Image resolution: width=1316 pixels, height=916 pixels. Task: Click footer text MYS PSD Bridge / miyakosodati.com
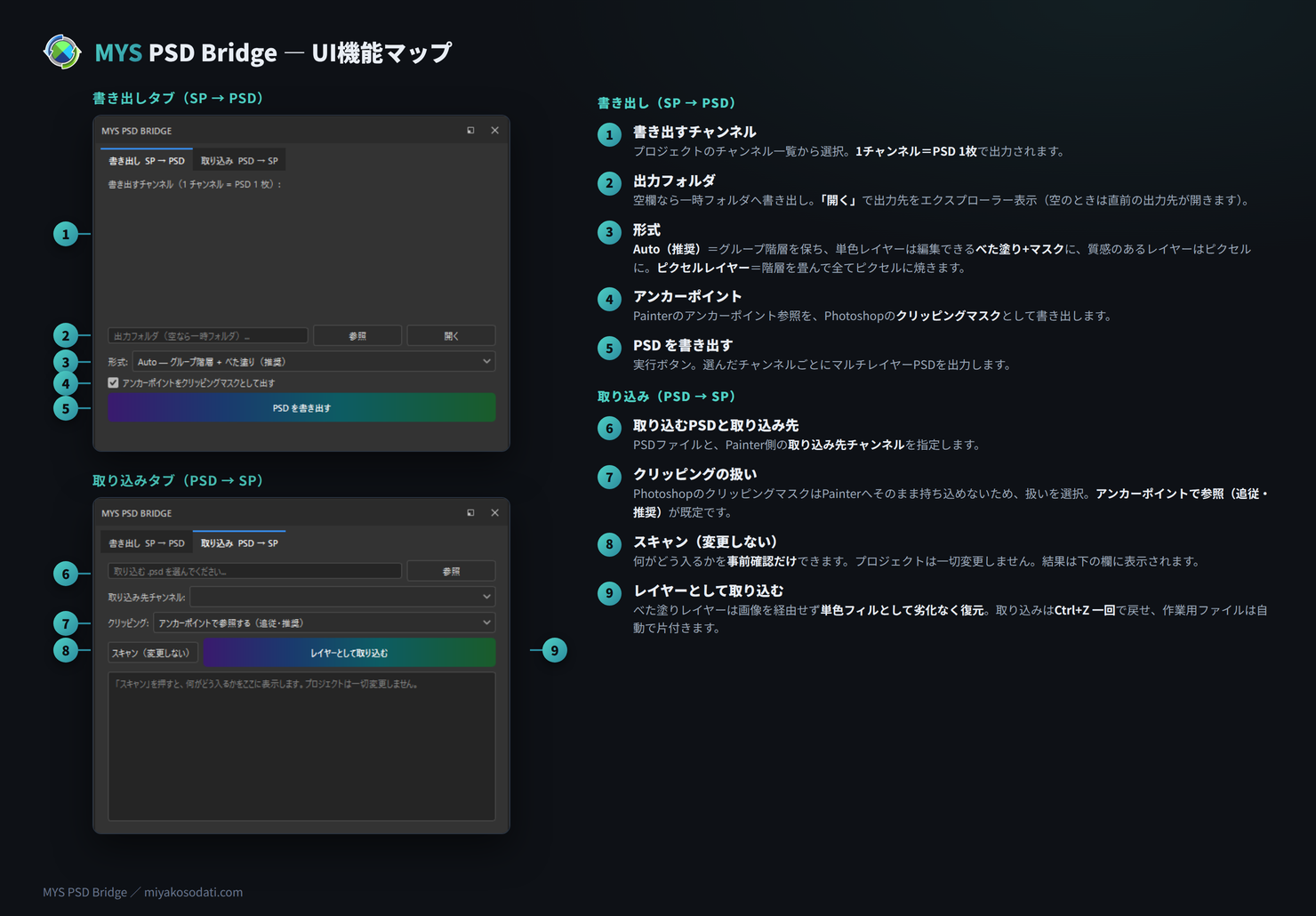click(142, 892)
